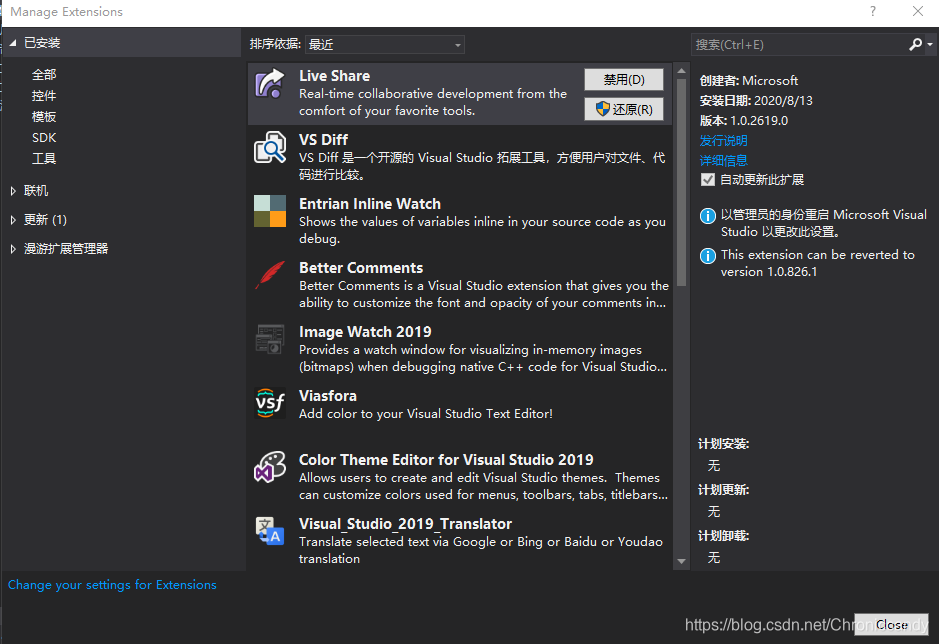Click the Live Share extension icon
This screenshot has width=939, height=644.
tap(269, 83)
